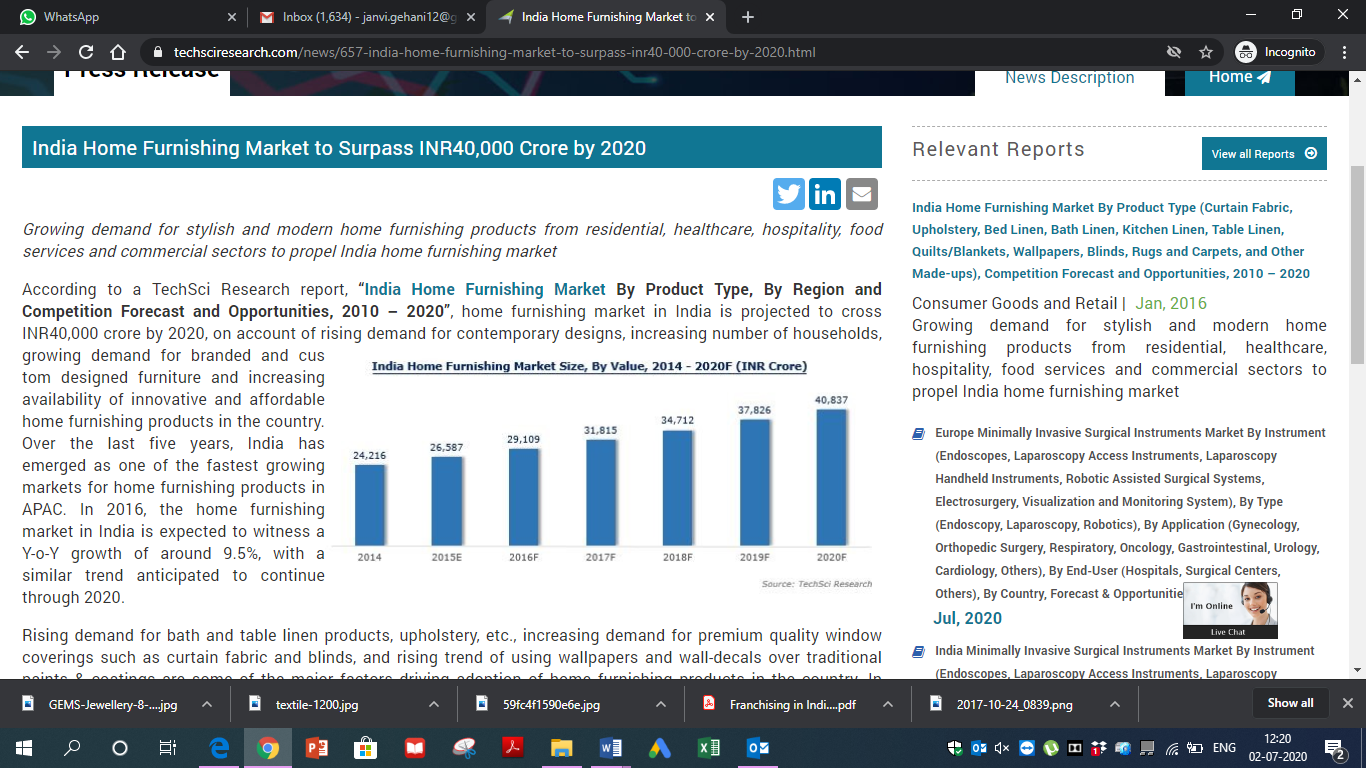Open Microsoft Word on taskbar
The height and width of the screenshot is (768, 1366).
[610, 747]
